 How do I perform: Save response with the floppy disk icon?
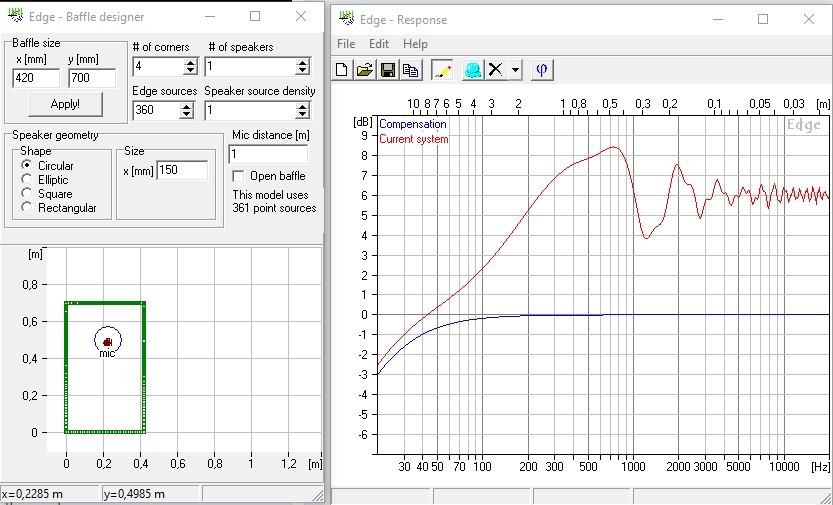pyautogui.click(x=388, y=70)
